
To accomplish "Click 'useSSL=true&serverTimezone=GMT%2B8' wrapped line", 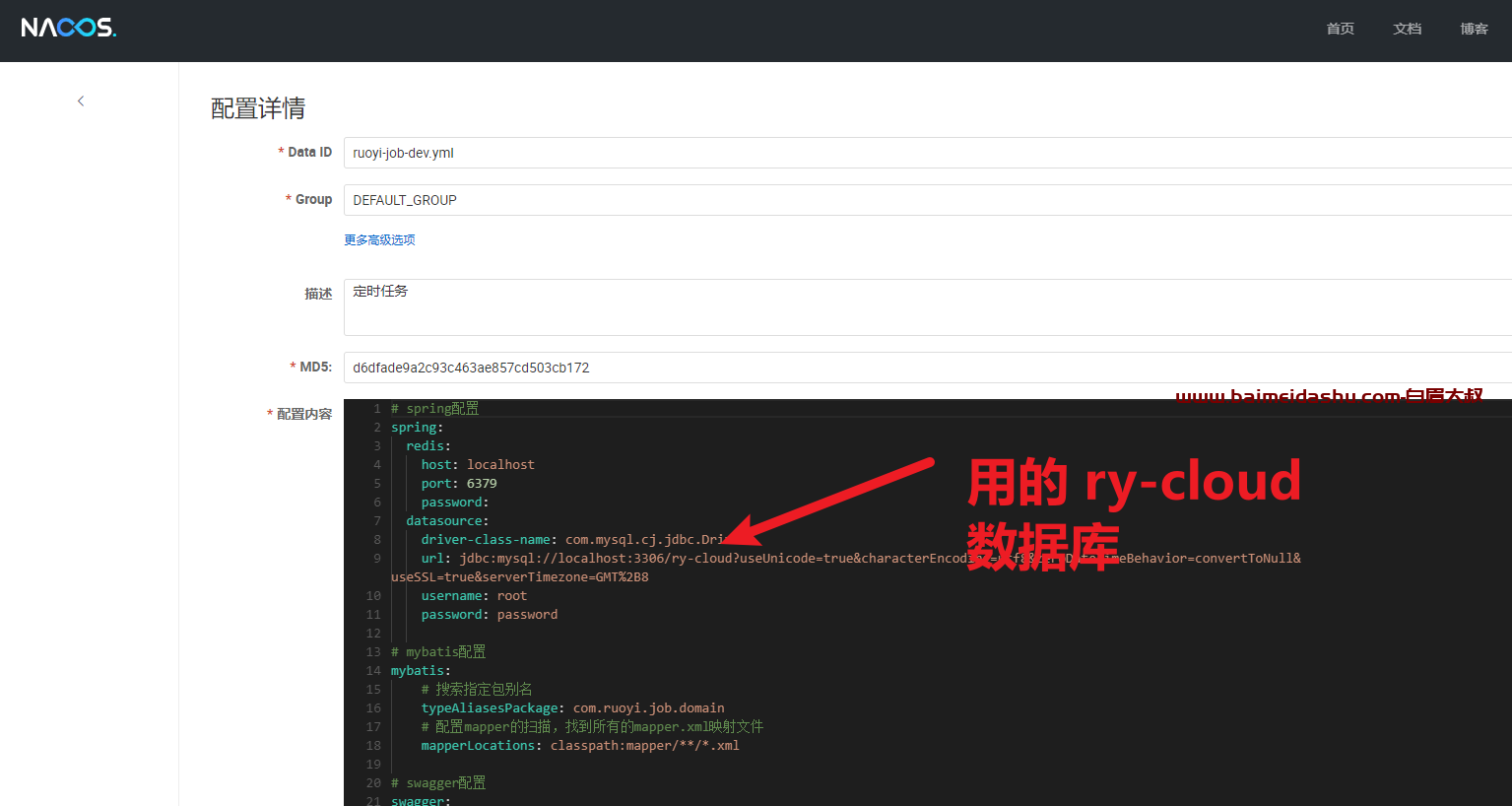I will pyautogui.click(x=520, y=576).
